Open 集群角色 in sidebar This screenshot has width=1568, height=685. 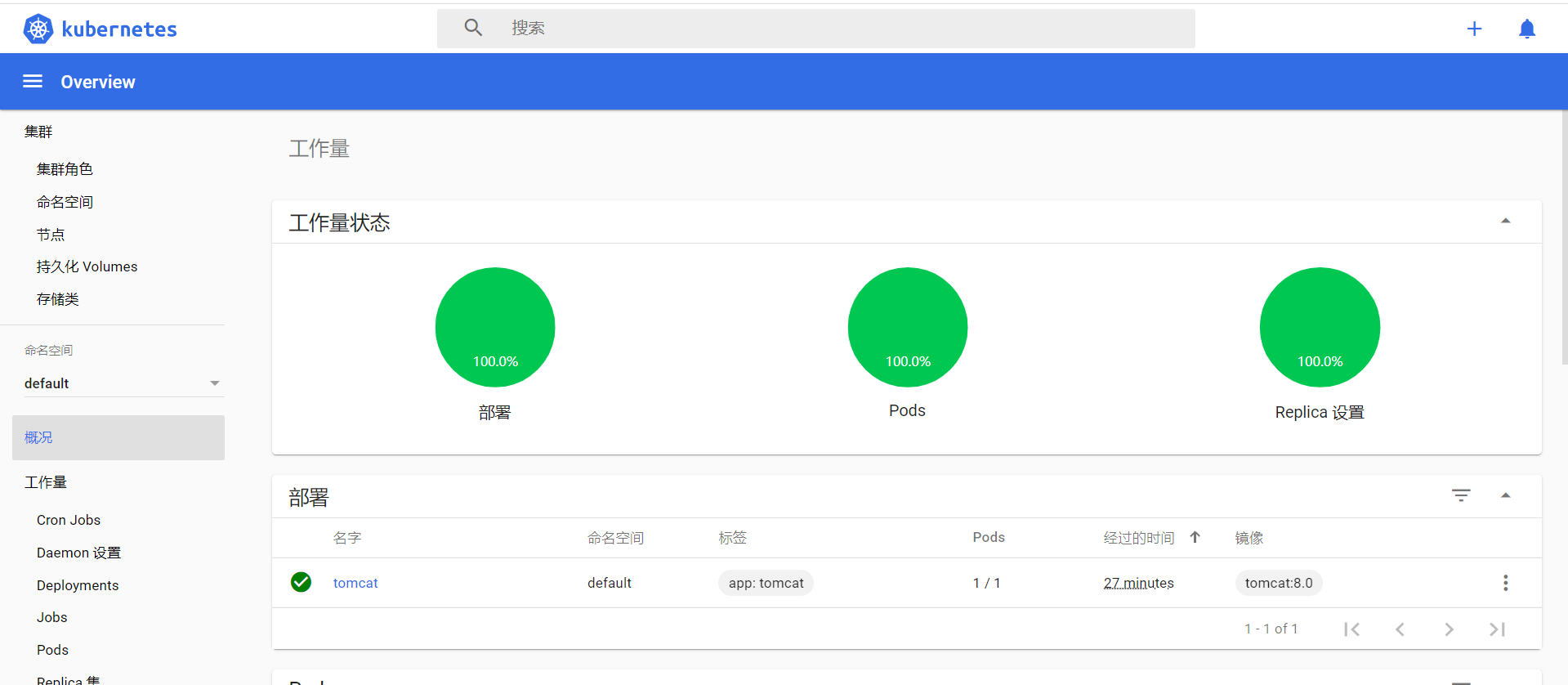point(65,169)
